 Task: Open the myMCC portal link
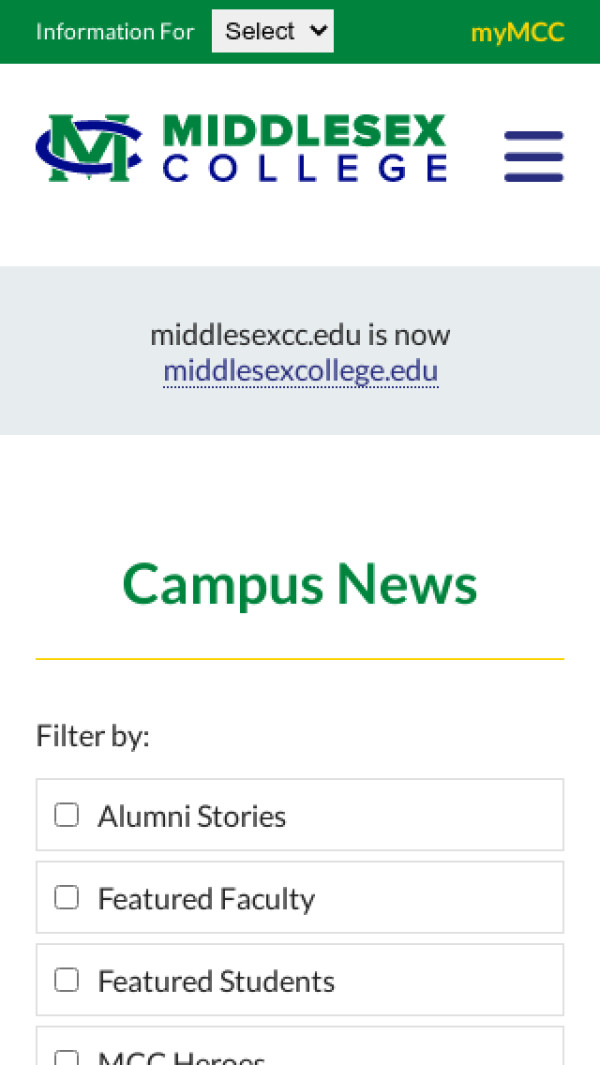517,32
